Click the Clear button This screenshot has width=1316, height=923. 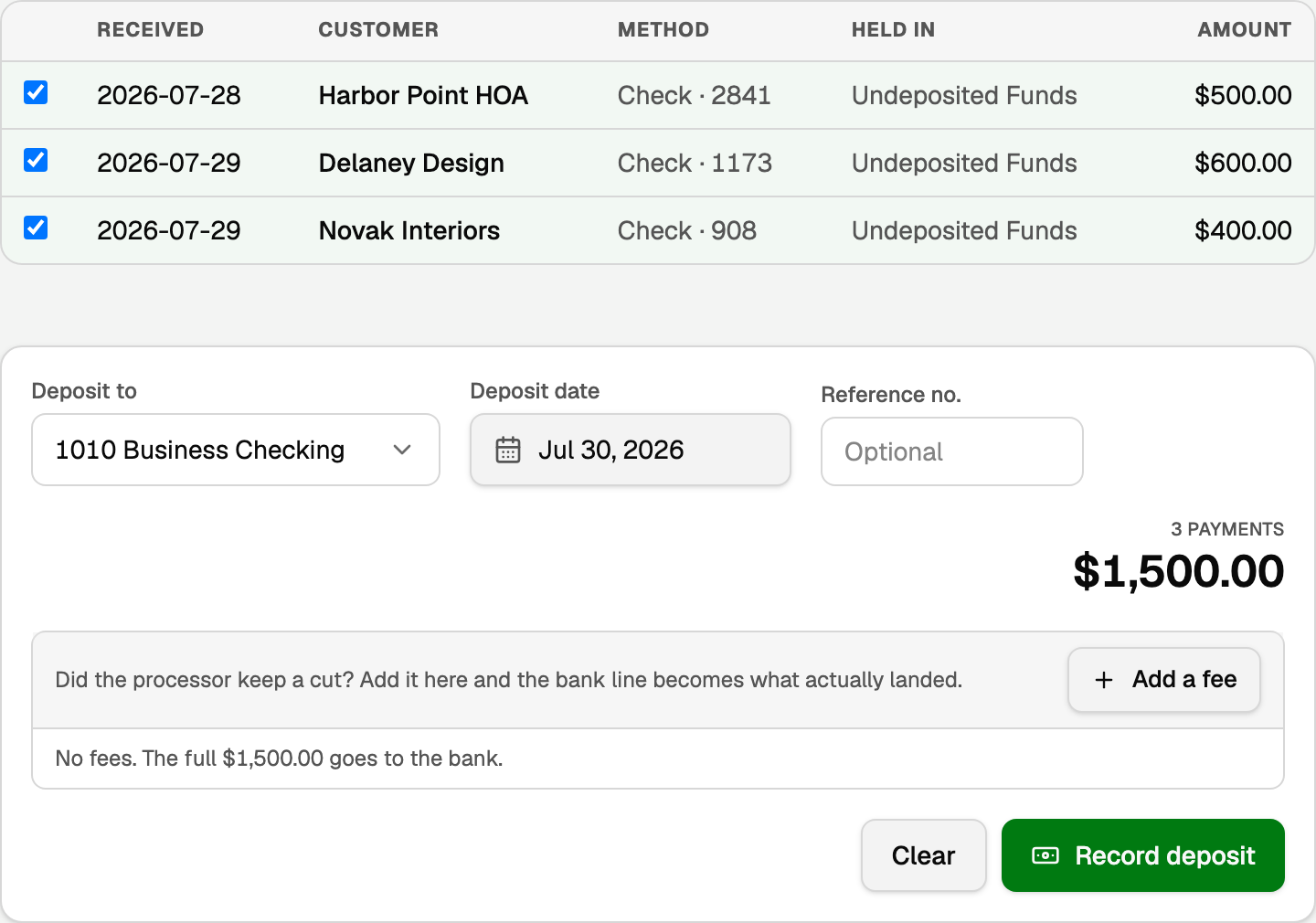tap(924, 855)
